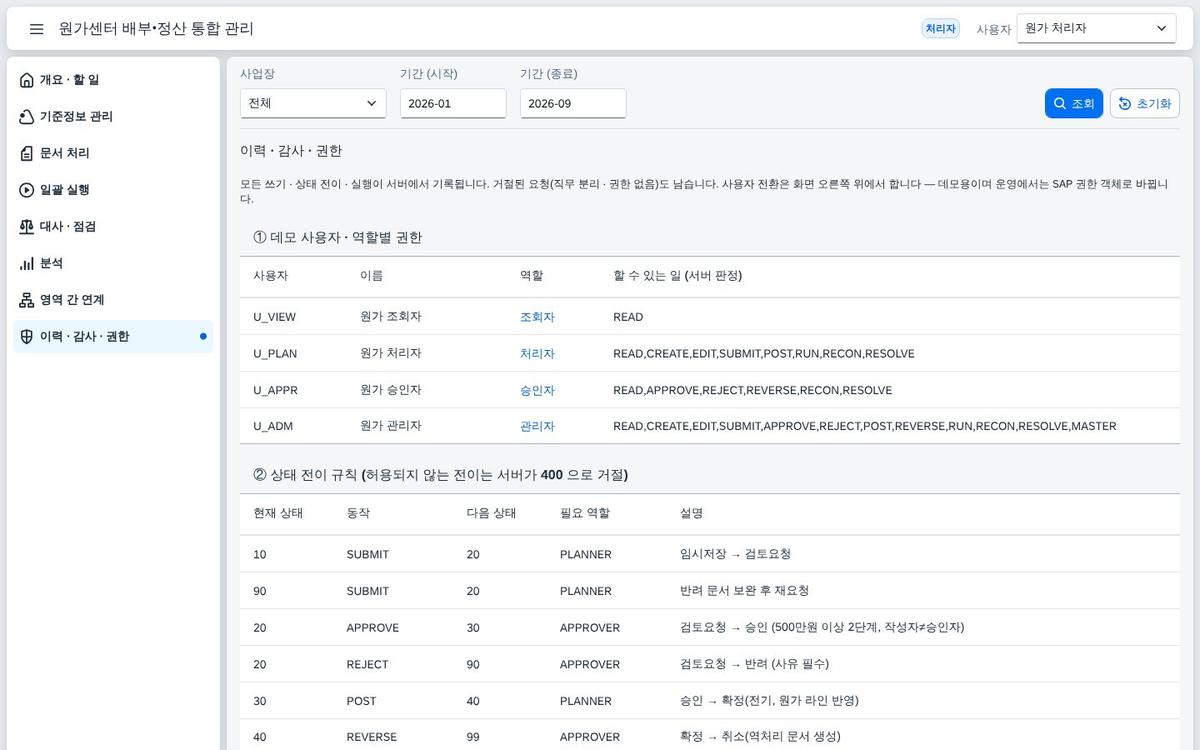This screenshot has width=1200, height=750.
Task: Click description 검토요청 → 반려 (사유 필수)
Action: (754, 664)
